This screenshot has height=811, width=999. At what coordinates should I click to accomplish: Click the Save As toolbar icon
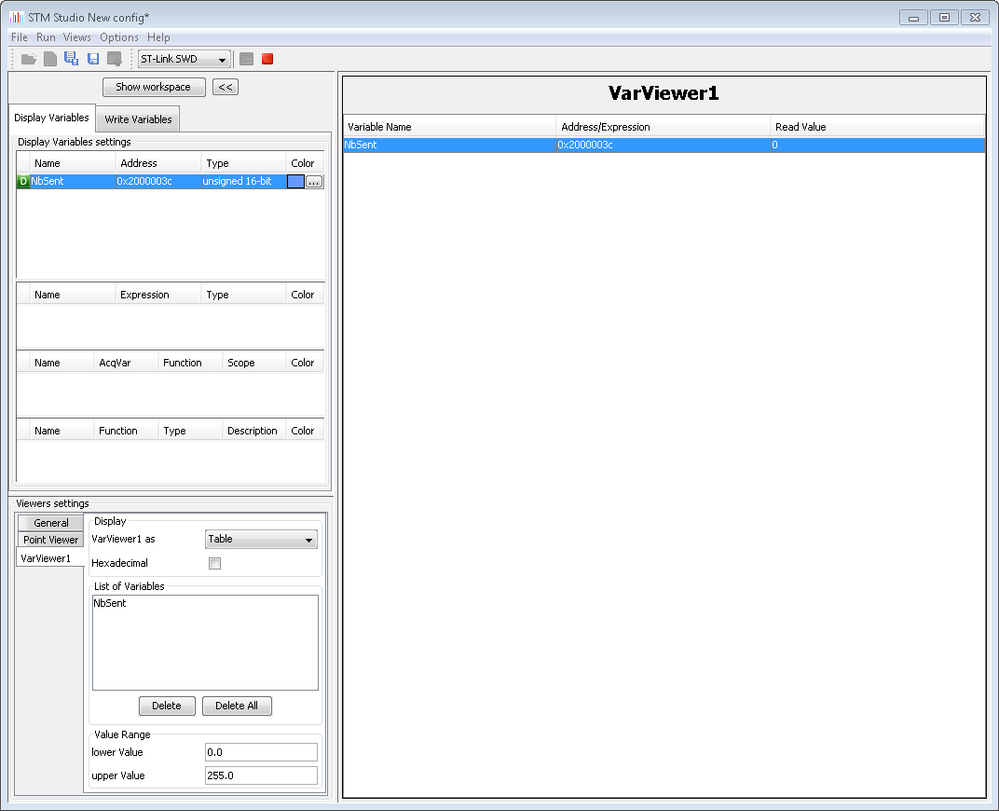click(71, 59)
